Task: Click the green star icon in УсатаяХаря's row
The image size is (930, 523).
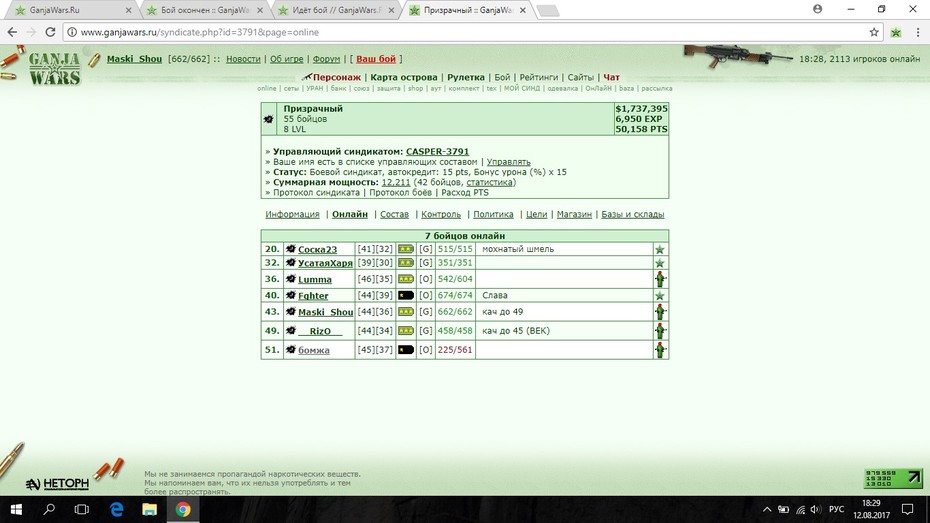Action: pos(660,263)
